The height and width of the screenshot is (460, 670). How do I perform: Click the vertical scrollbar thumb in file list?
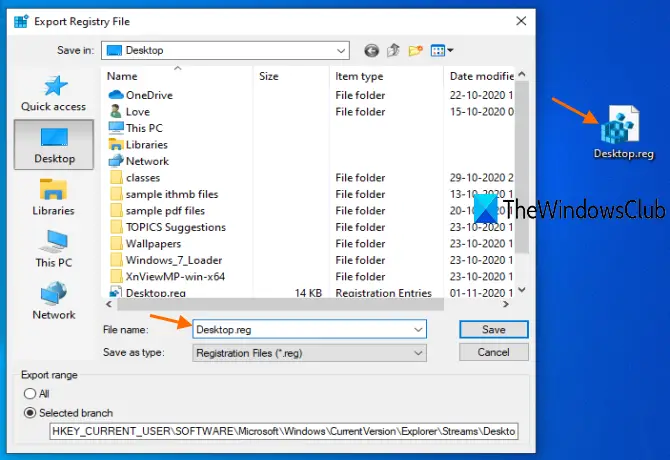click(522, 167)
